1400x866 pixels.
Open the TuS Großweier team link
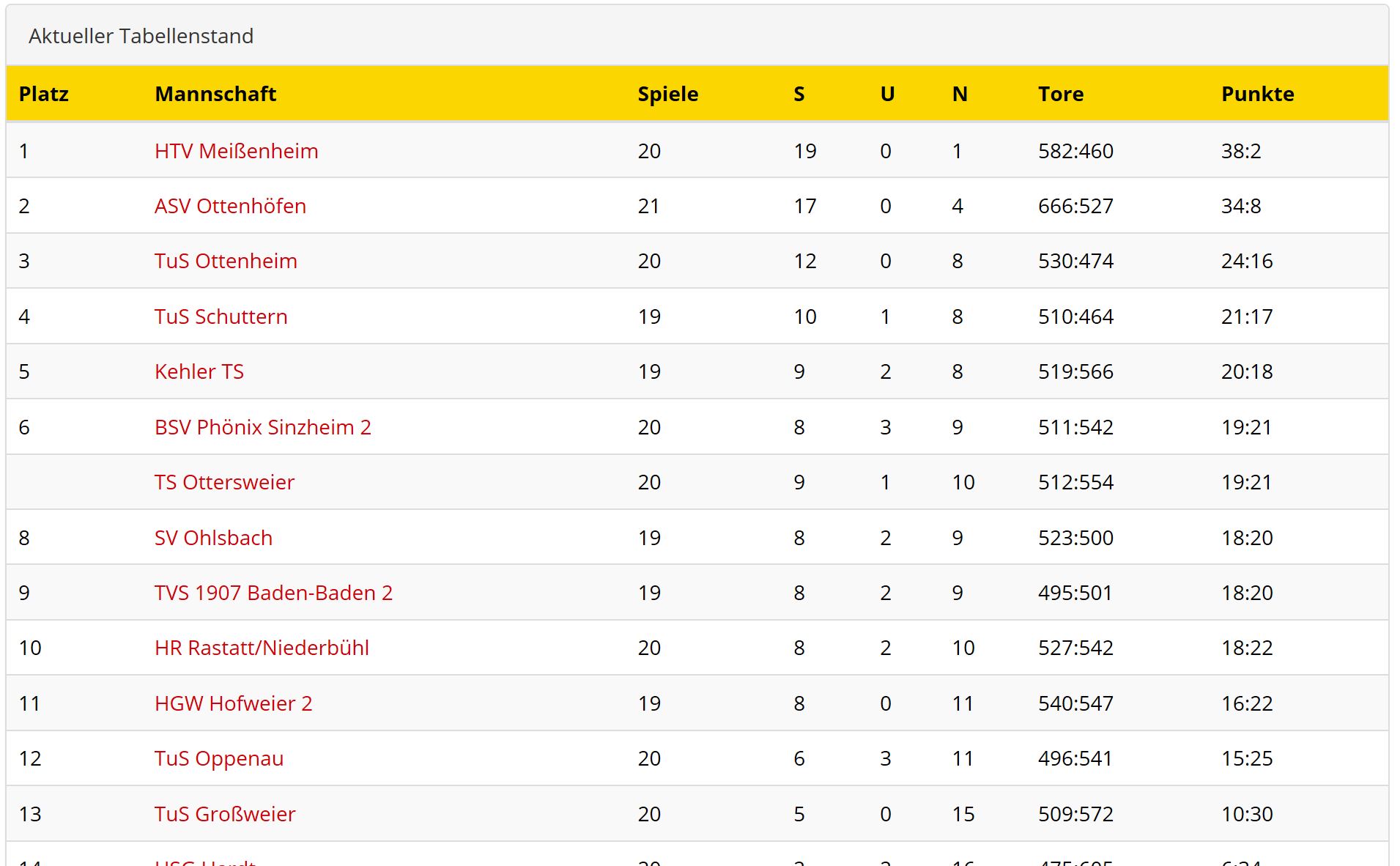[x=225, y=814]
